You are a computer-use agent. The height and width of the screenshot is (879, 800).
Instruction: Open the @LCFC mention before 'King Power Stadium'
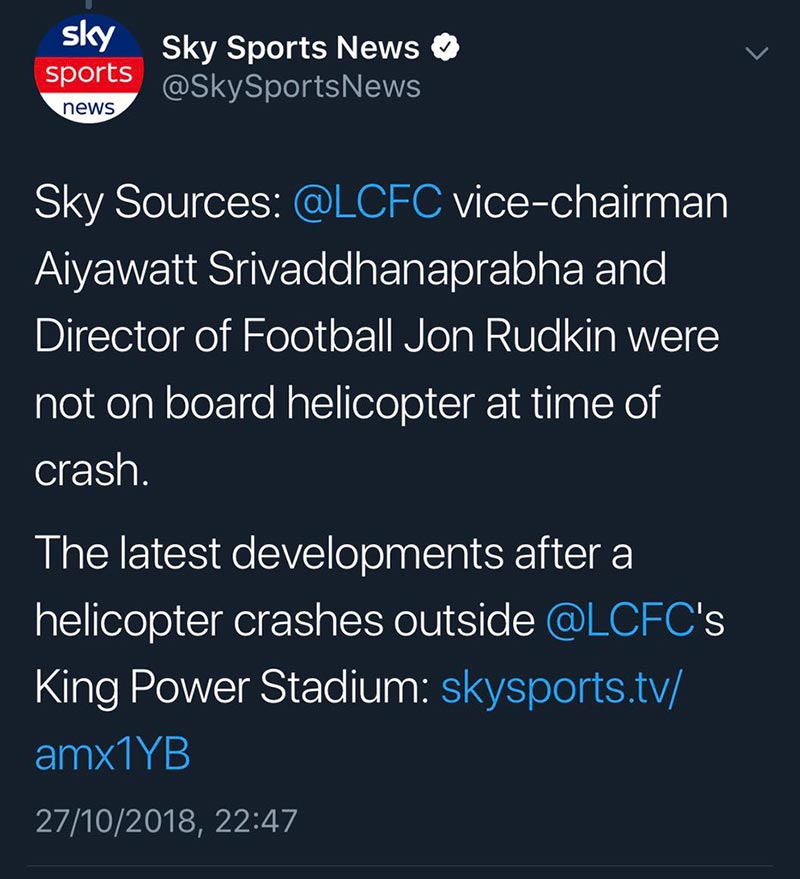620,620
